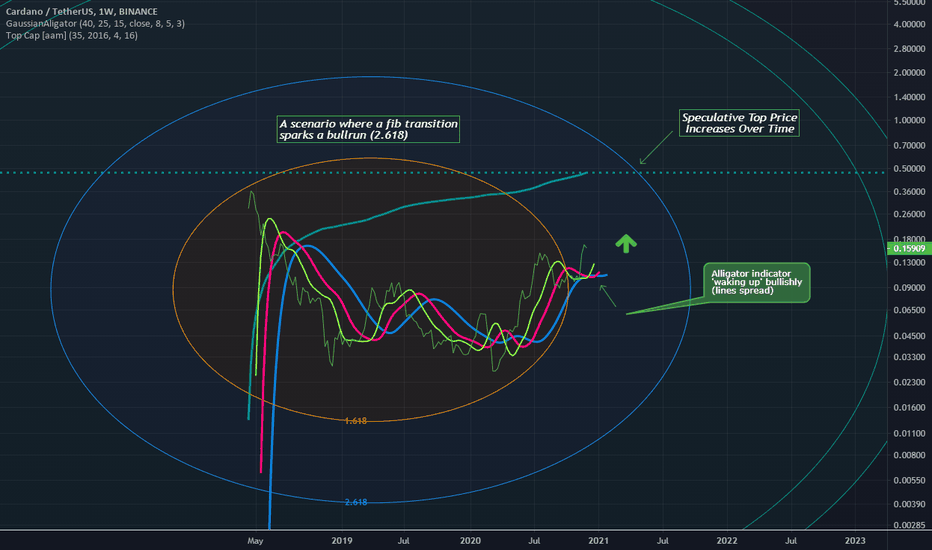Screen dimensions: 932x550
Task: Click 4.00000 on the price axis
Action: click(909, 24)
